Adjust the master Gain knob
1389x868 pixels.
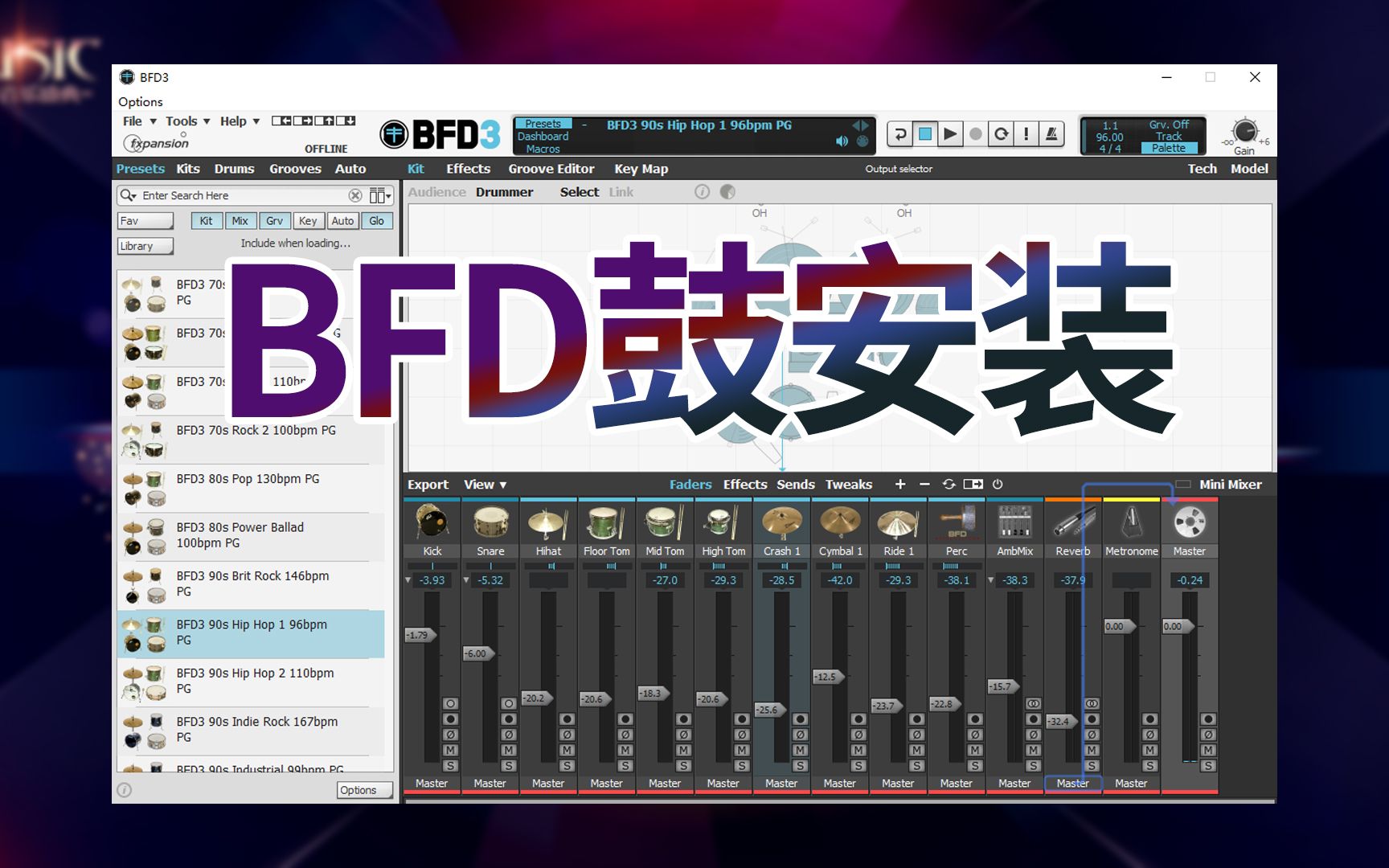(1244, 130)
